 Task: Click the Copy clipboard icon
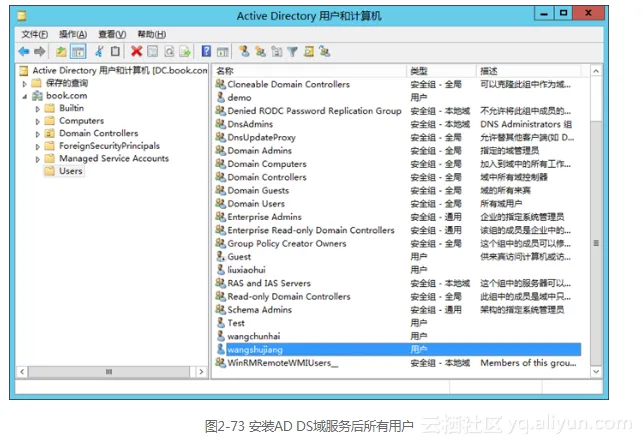116,52
